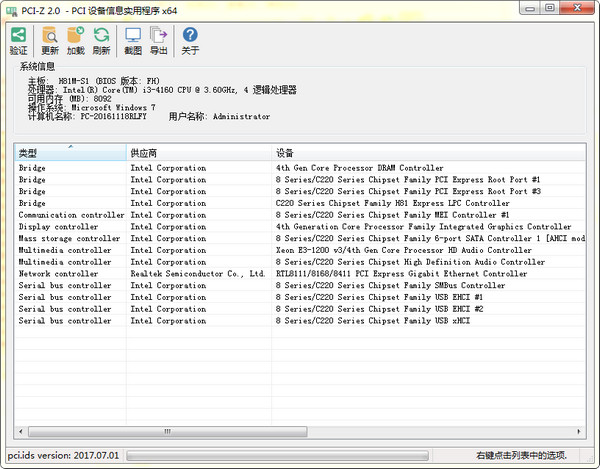Select the High Definition Audio Controller row
This screenshot has height=469, width=600.
(x=300, y=262)
